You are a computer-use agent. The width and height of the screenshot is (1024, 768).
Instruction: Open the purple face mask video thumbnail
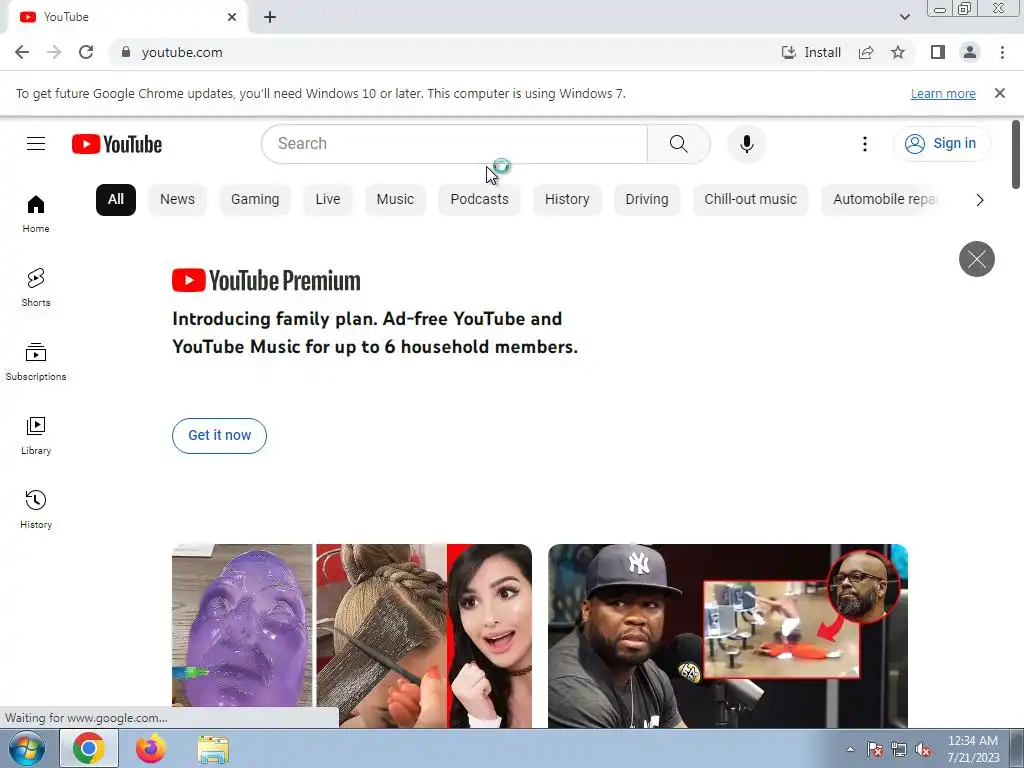point(352,635)
